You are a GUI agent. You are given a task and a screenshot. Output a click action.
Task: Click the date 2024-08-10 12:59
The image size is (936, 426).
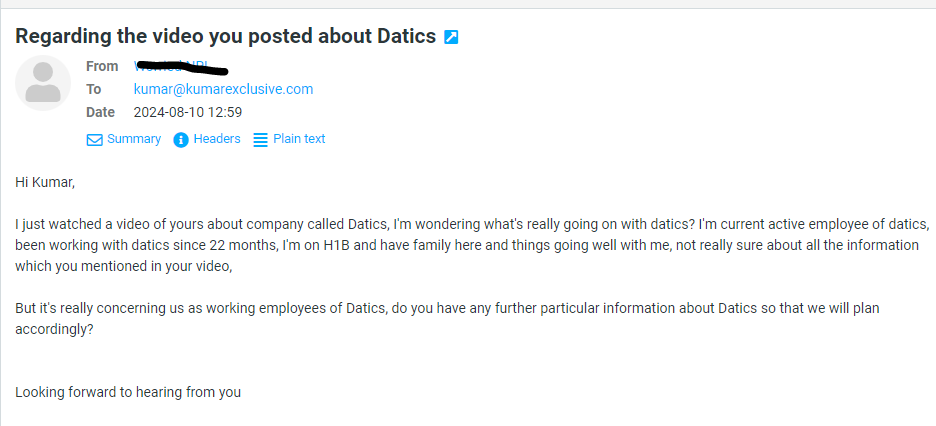click(x=188, y=112)
